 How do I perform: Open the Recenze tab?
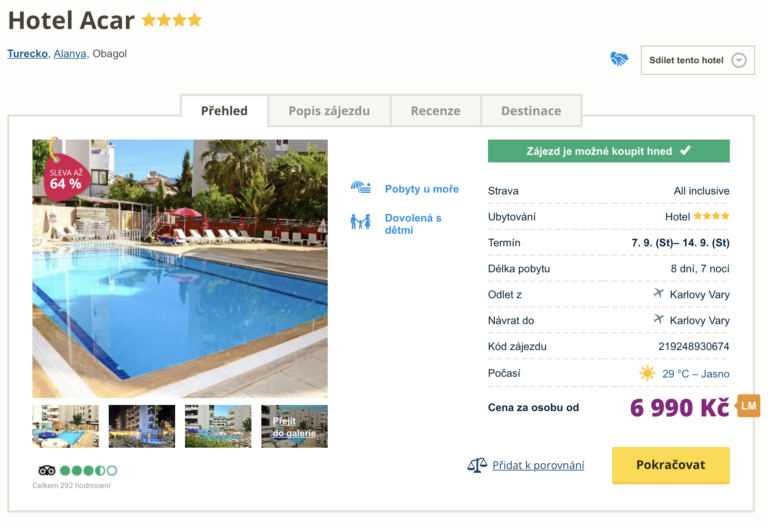click(x=435, y=111)
